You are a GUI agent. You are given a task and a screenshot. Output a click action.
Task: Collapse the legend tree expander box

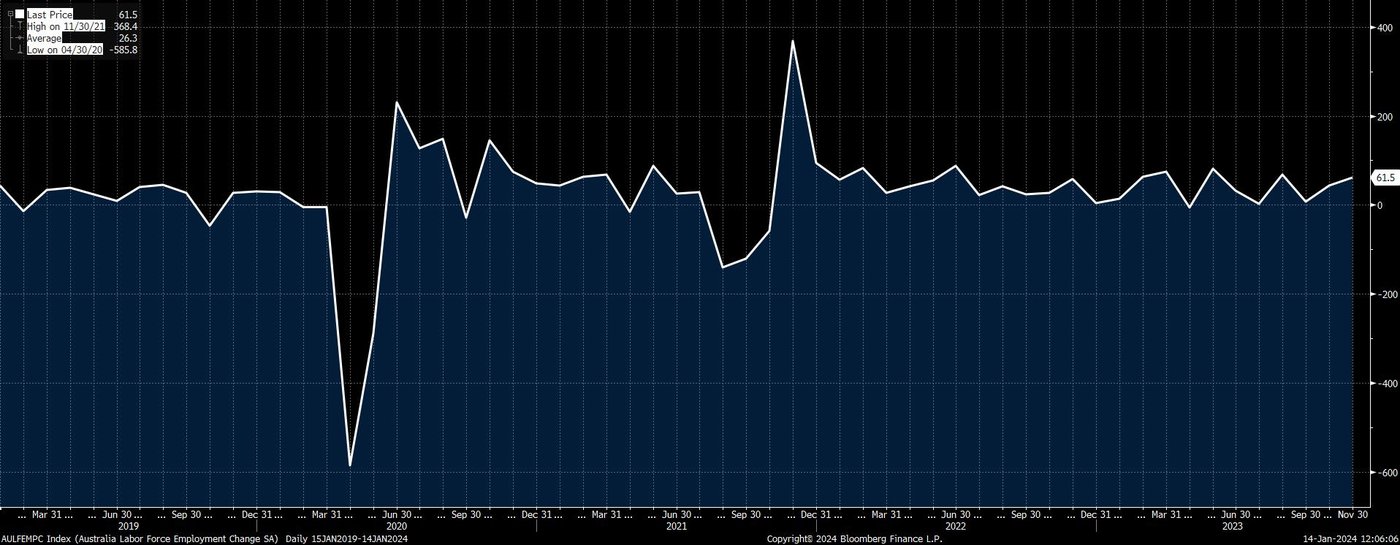[x=10, y=14]
